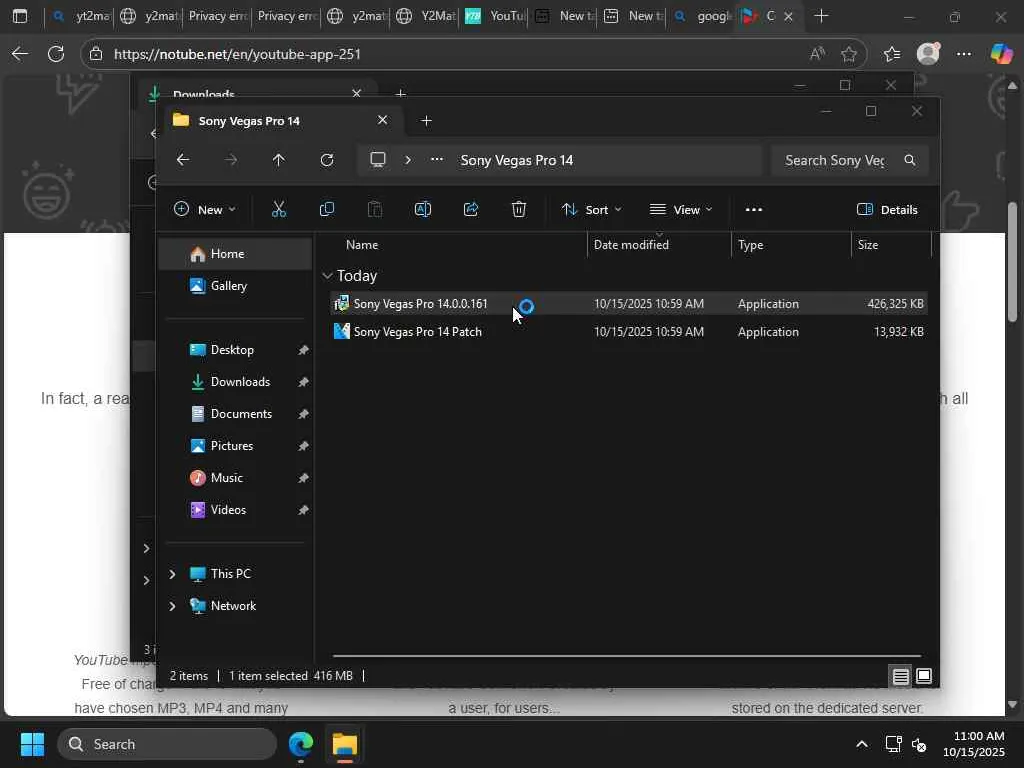Image resolution: width=1024 pixels, height=768 pixels.
Task: Click the taskbar Search box
Action: (x=167, y=744)
